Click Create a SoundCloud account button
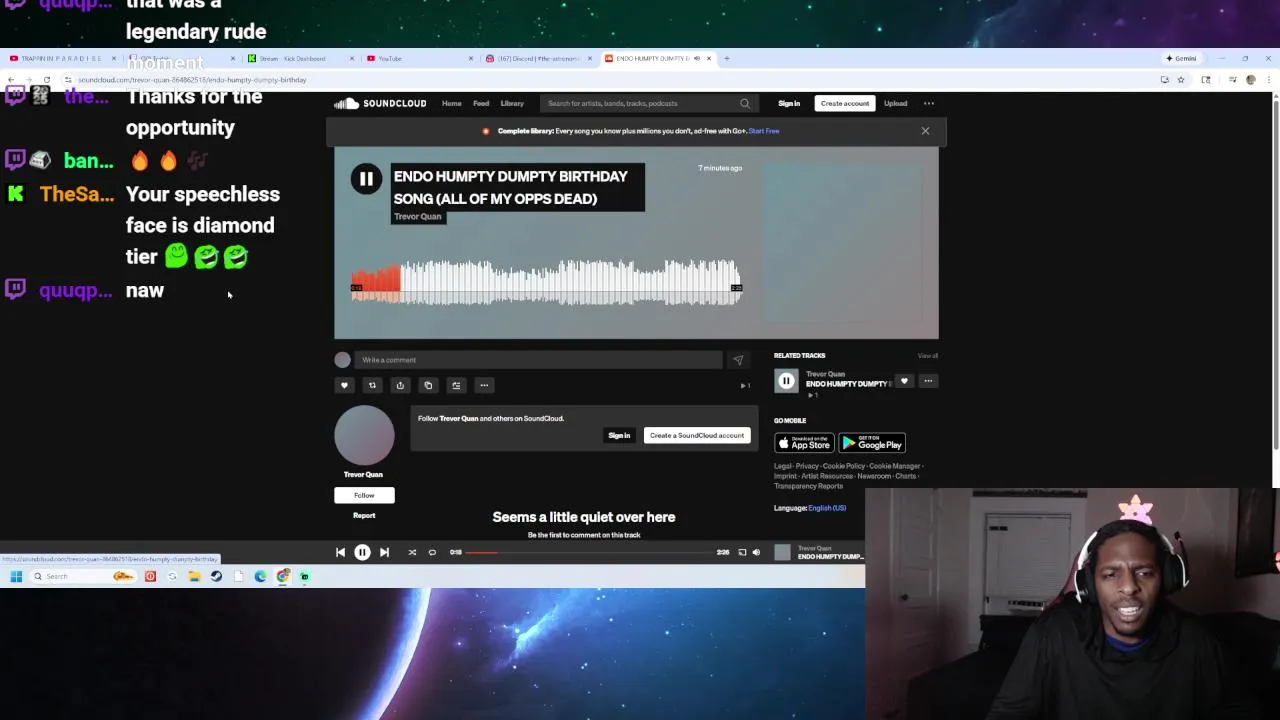Screen dimensions: 1280x720 [697, 435]
